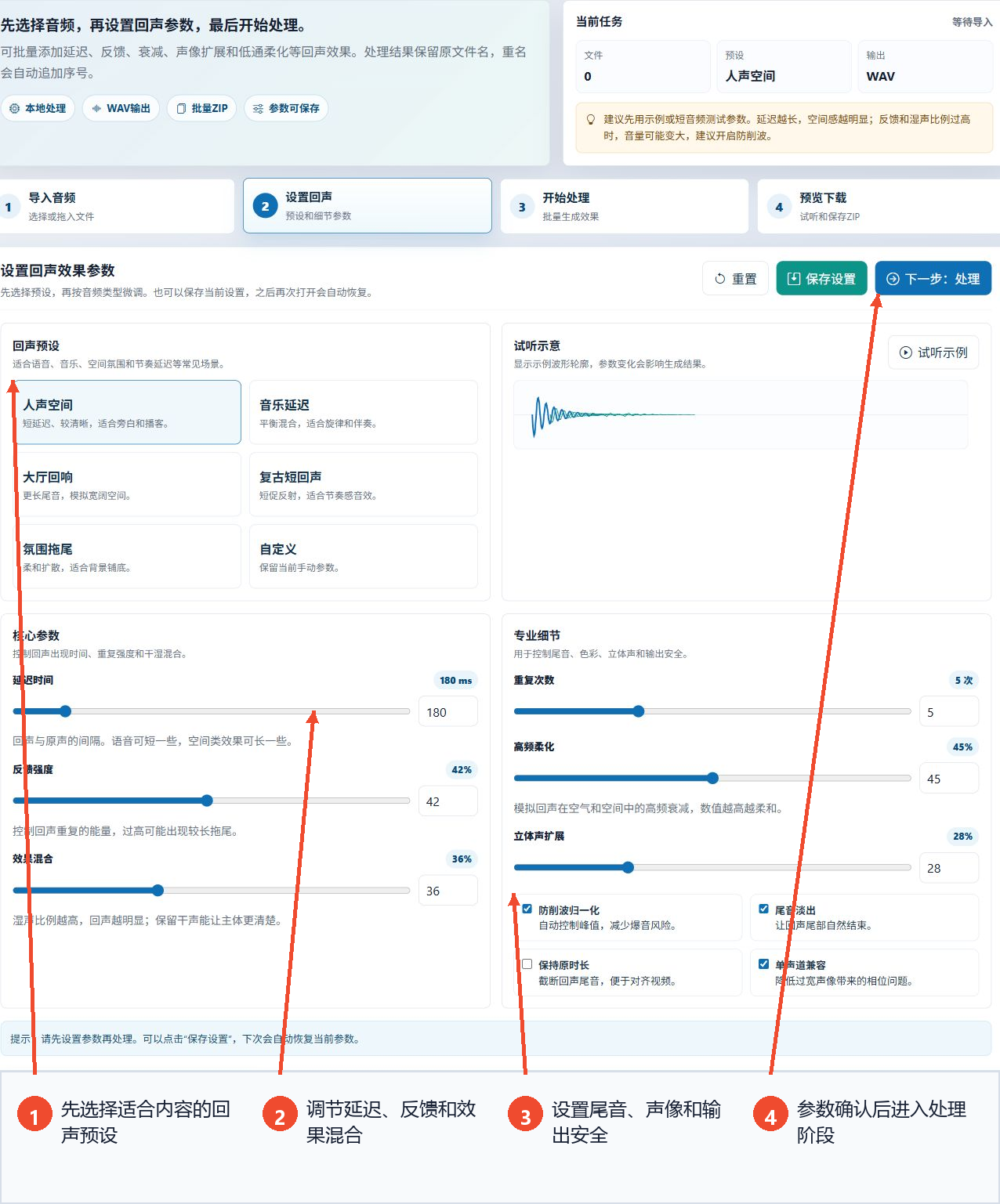
Task: Select the 人声空间 echo preset
Action: point(127,413)
